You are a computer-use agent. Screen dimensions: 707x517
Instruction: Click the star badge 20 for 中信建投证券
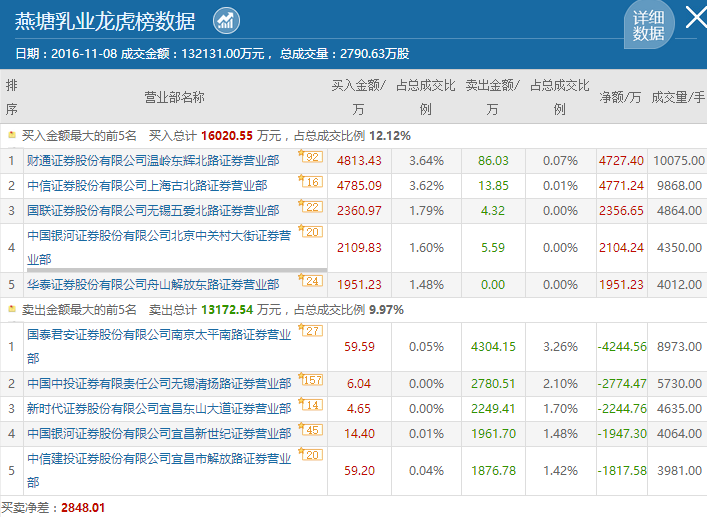[311, 454]
